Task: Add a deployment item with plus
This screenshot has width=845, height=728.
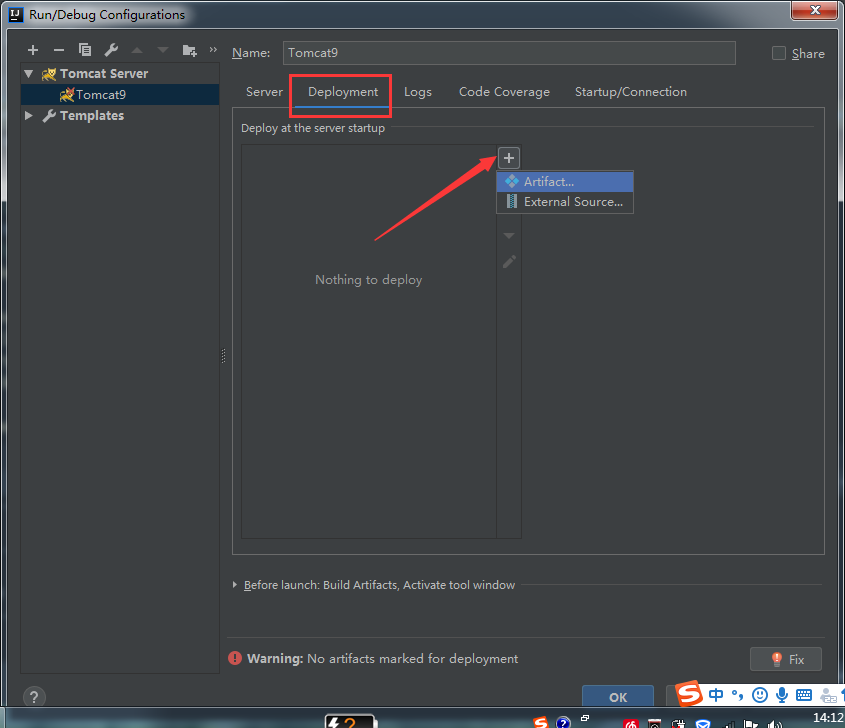Action: click(x=509, y=158)
